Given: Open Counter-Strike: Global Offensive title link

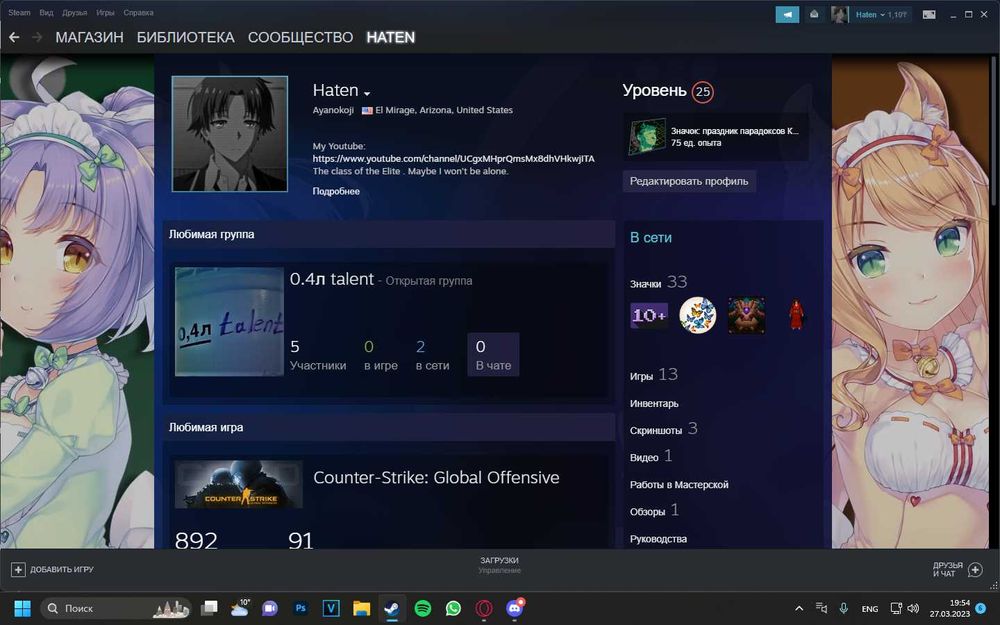Looking at the screenshot, I should 436,478.
